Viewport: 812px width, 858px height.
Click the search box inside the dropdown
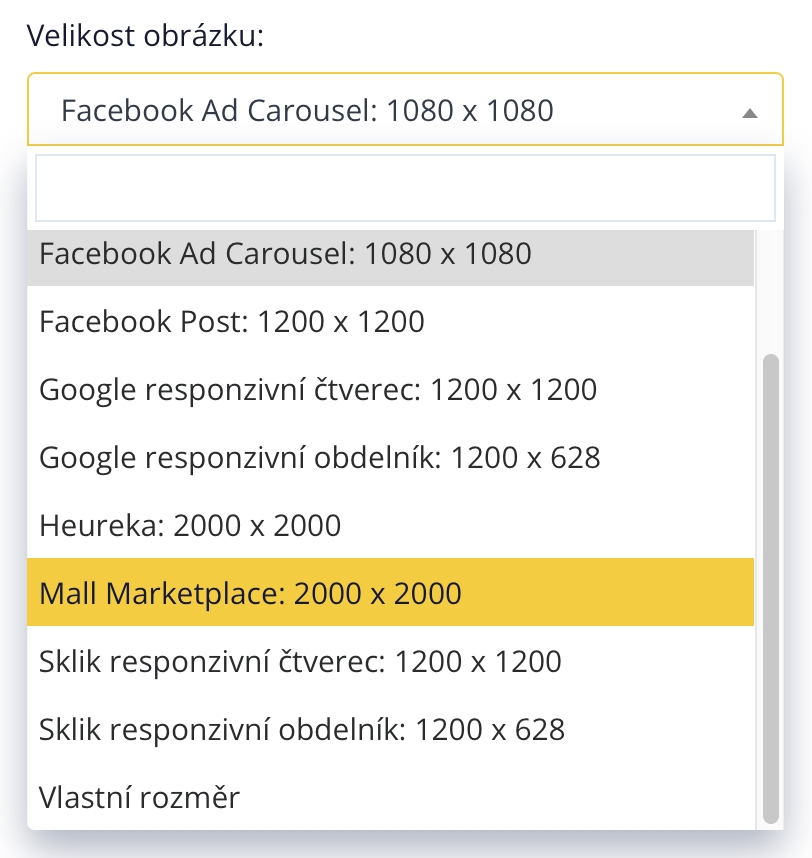tap(405, 187)
